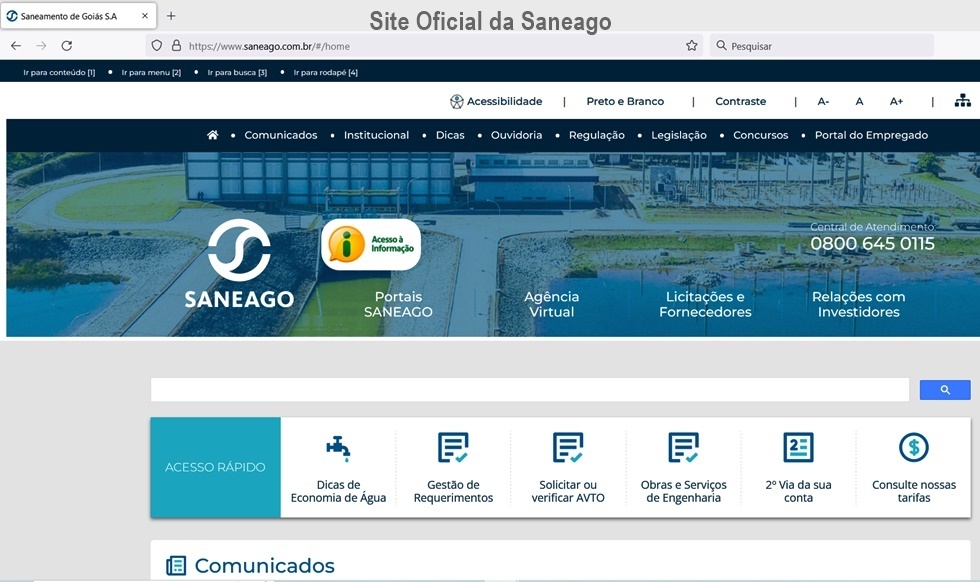Click Ir para conteúdo [1] link
980x582 pixels.
pyautogui.click(x=59, y=73)
